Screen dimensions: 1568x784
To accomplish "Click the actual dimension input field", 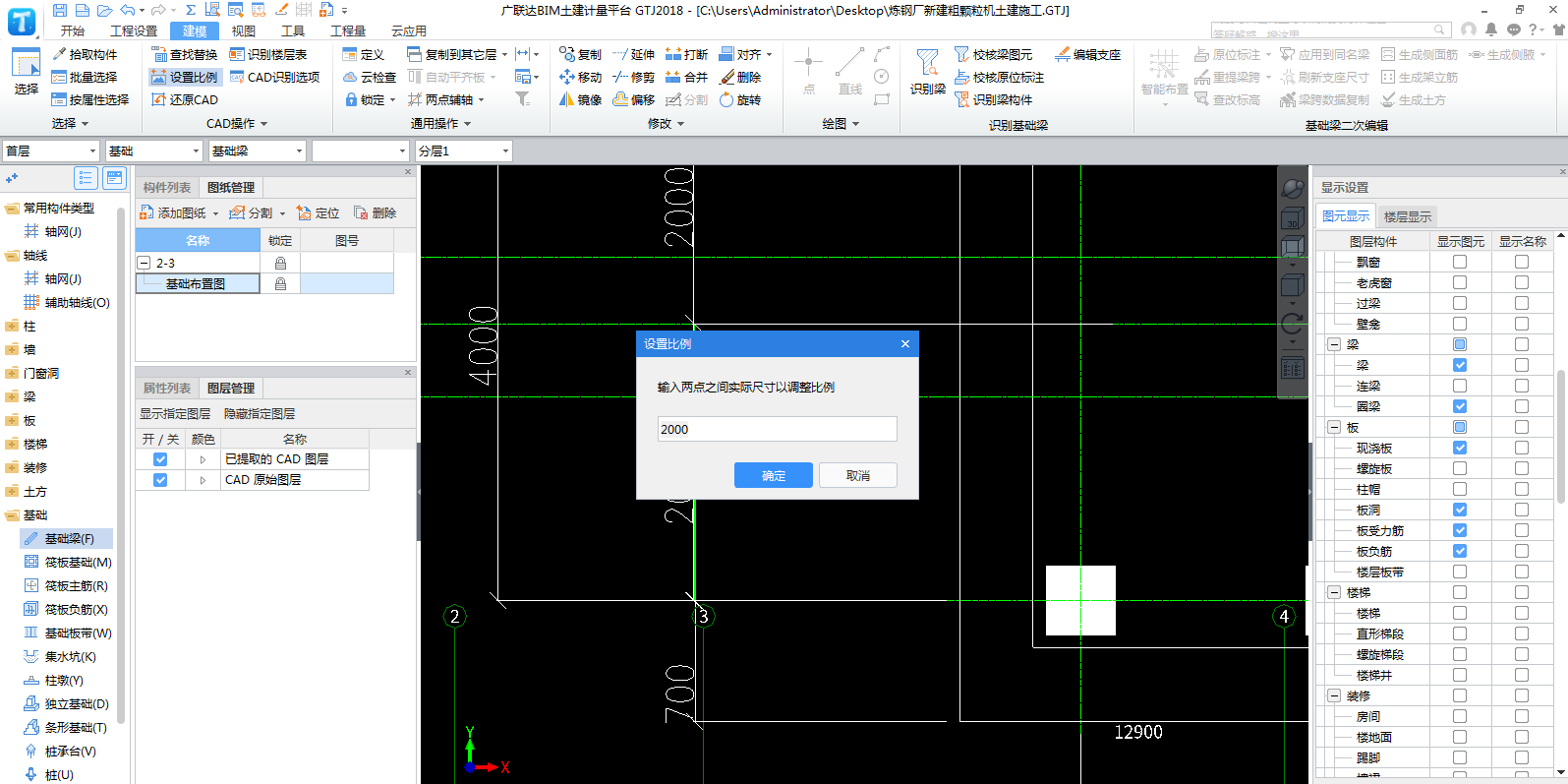I will [x=778, y=429].
